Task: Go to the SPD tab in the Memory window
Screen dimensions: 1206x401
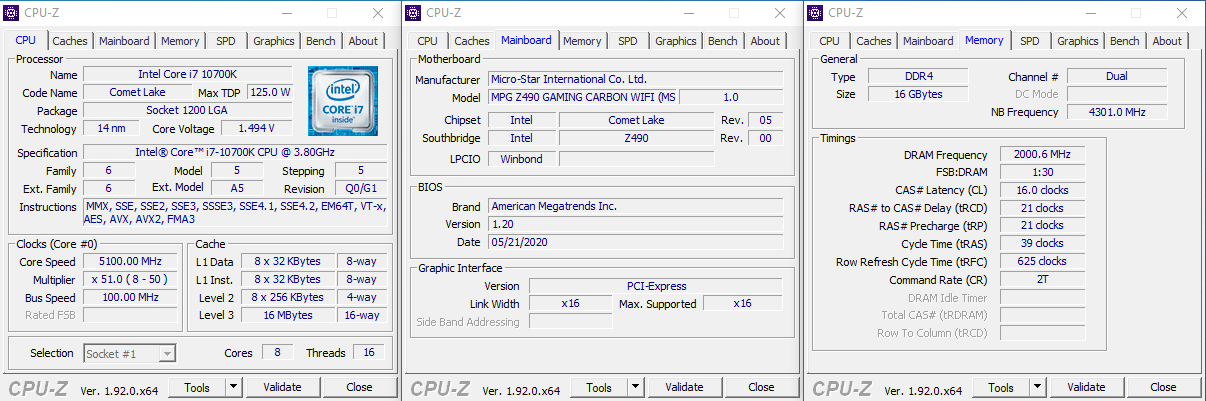Action: click(1030, 41)
